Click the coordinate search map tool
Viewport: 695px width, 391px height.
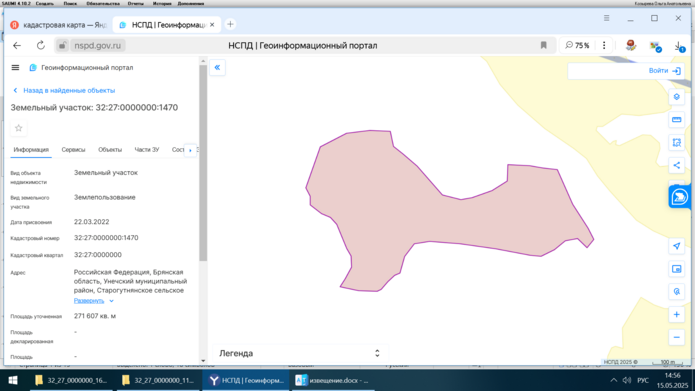pyautogui.click(x=676, y=292)
